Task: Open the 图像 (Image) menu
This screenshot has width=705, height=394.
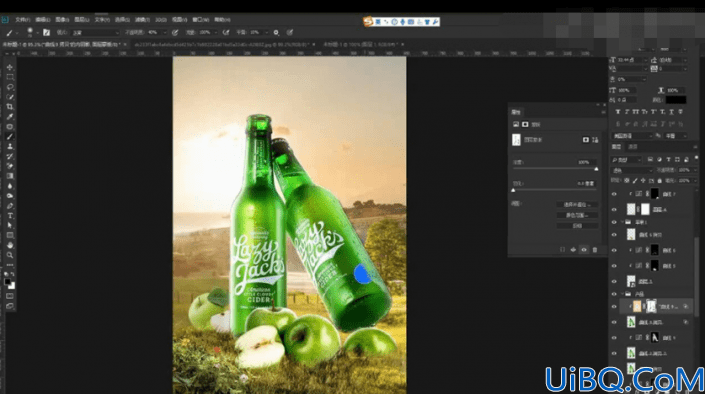Action: pos(62,20)
